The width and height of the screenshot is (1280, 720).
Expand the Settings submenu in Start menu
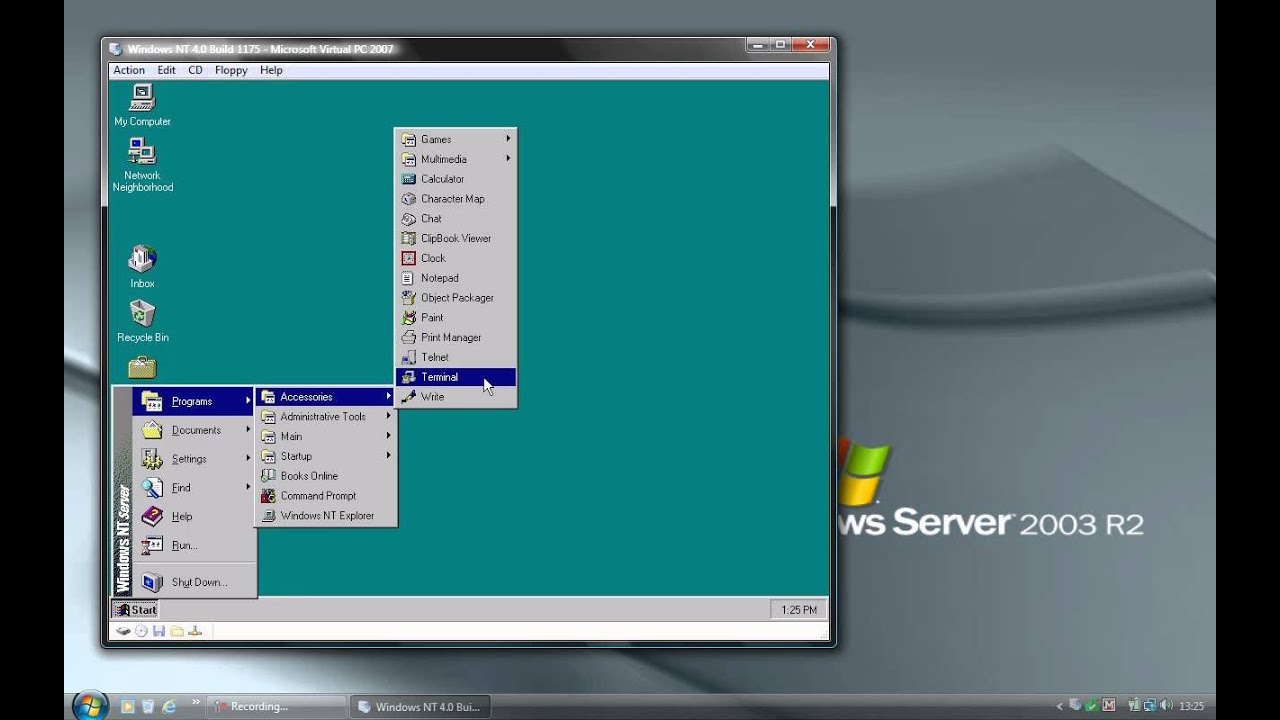194,459
